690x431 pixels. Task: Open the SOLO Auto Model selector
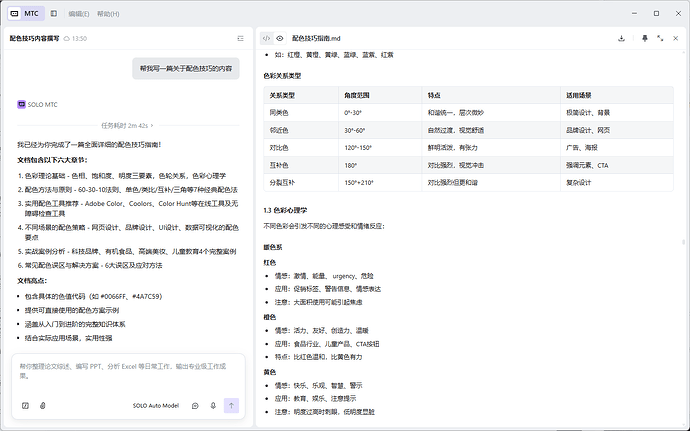point(156,405)
